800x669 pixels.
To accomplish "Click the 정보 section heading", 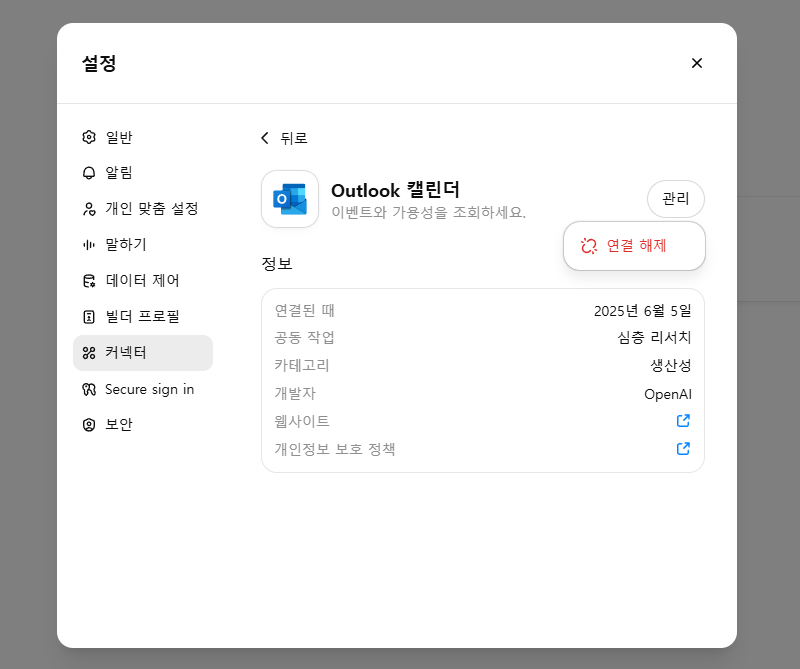I will click(277, 264).
